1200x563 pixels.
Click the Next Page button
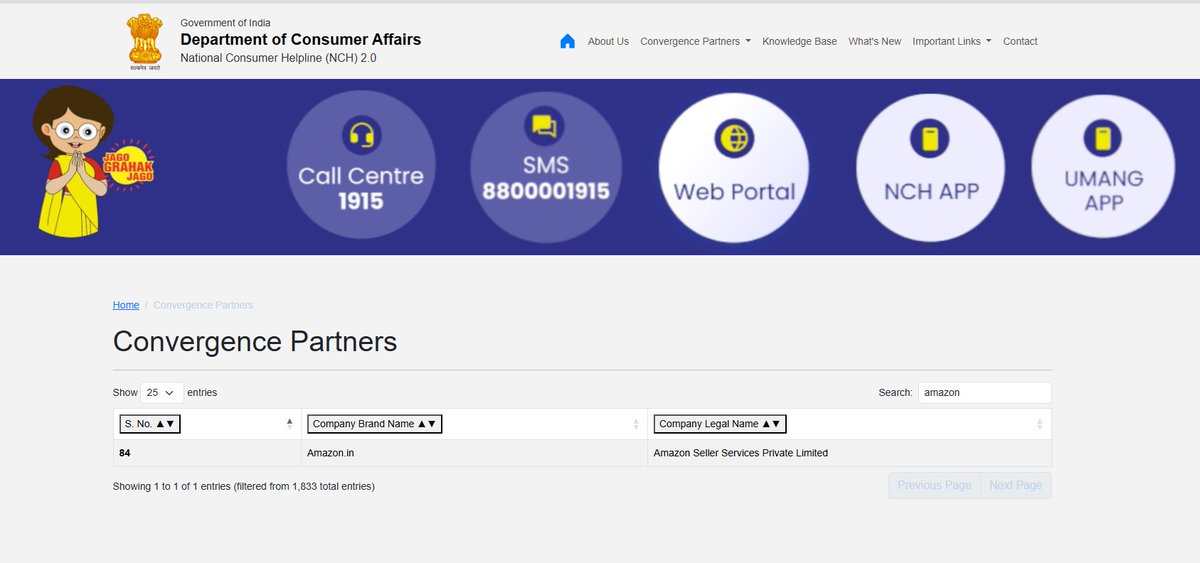[x=1015, y=485]
